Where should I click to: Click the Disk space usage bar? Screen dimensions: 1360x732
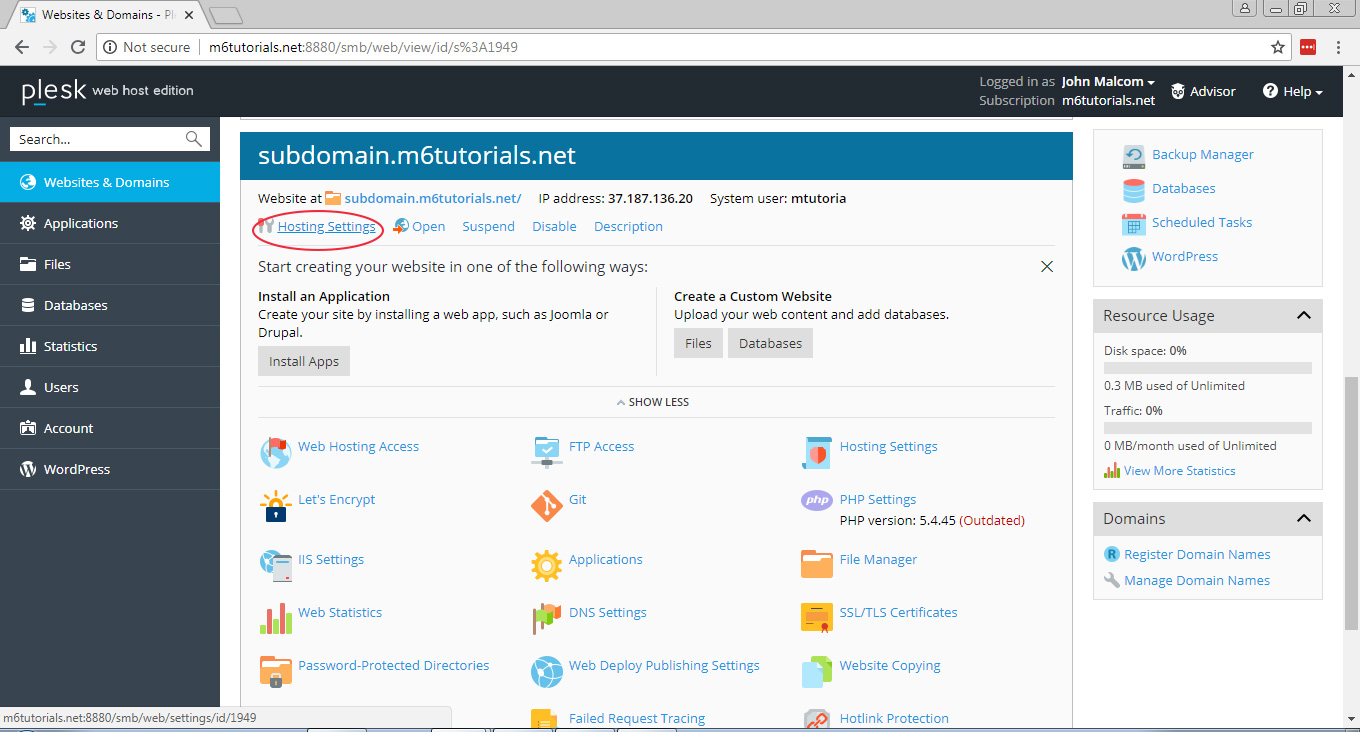[1208, 368]
